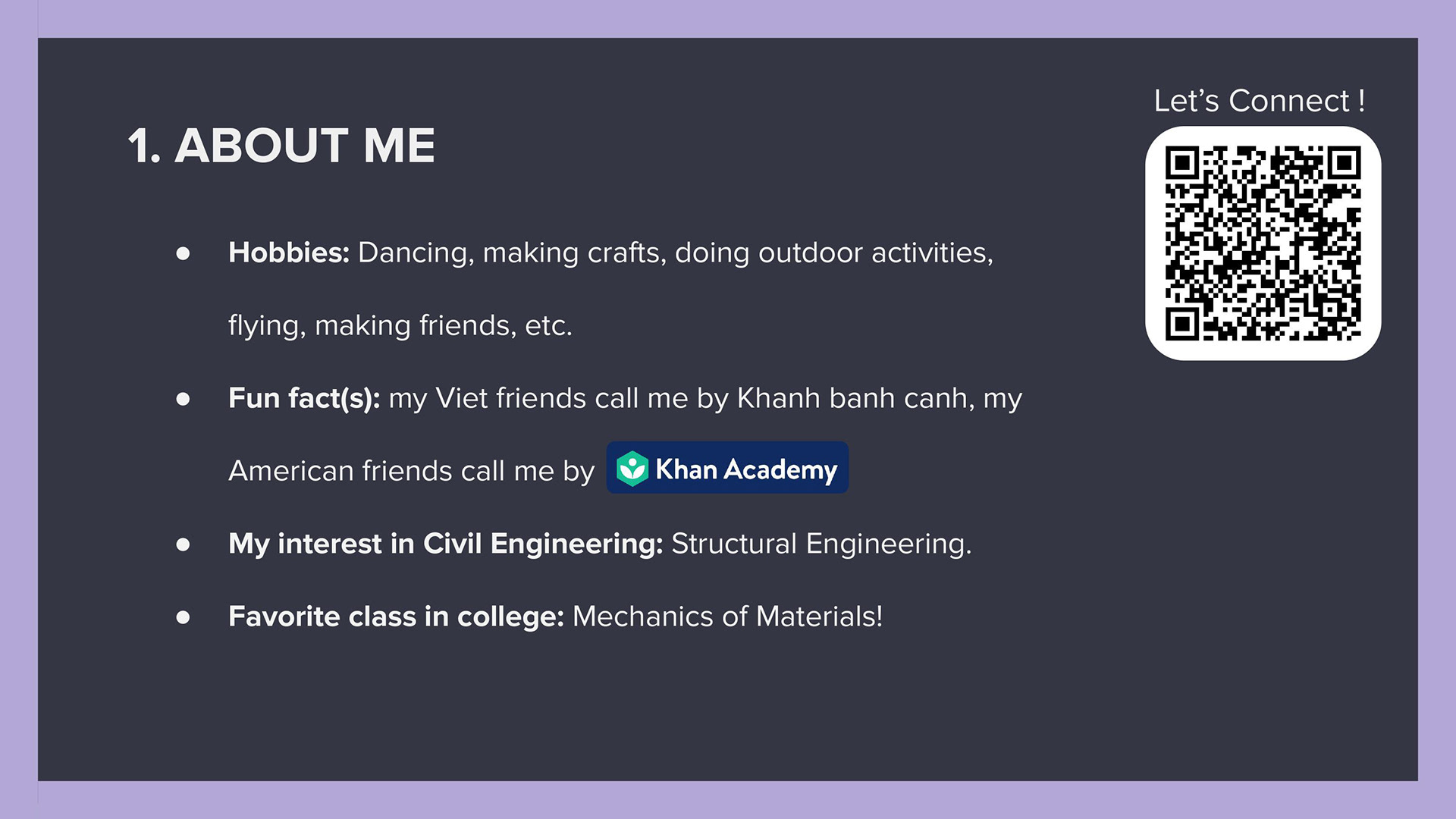Select the bullet point before Fun fact(s)
This screenshot has height=819, width=1456.
[x=183, y=399]
